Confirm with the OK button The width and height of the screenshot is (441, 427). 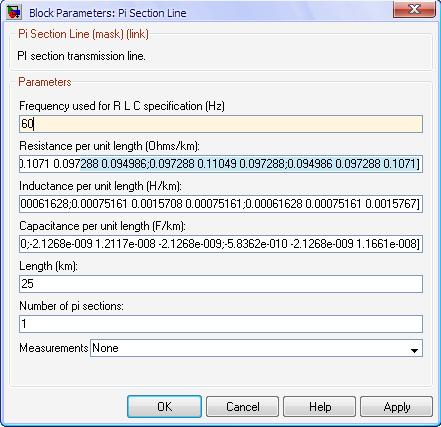[x=164, y=407]
